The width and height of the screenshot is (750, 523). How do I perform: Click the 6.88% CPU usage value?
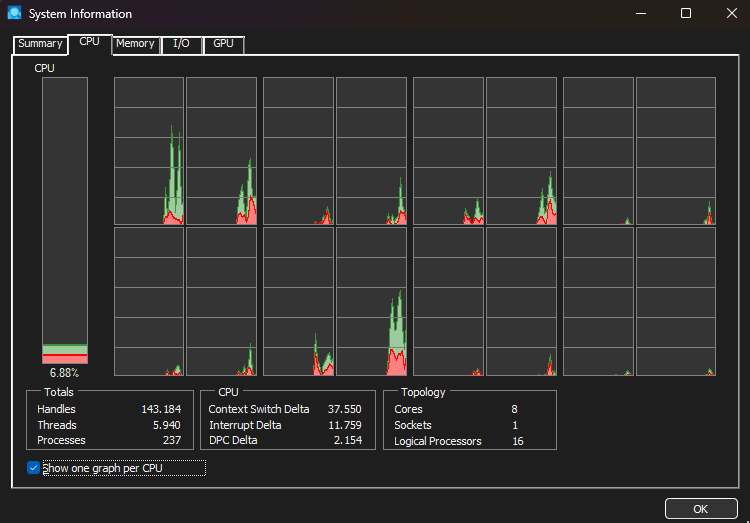pyautogui.click(x=64, y=373)
